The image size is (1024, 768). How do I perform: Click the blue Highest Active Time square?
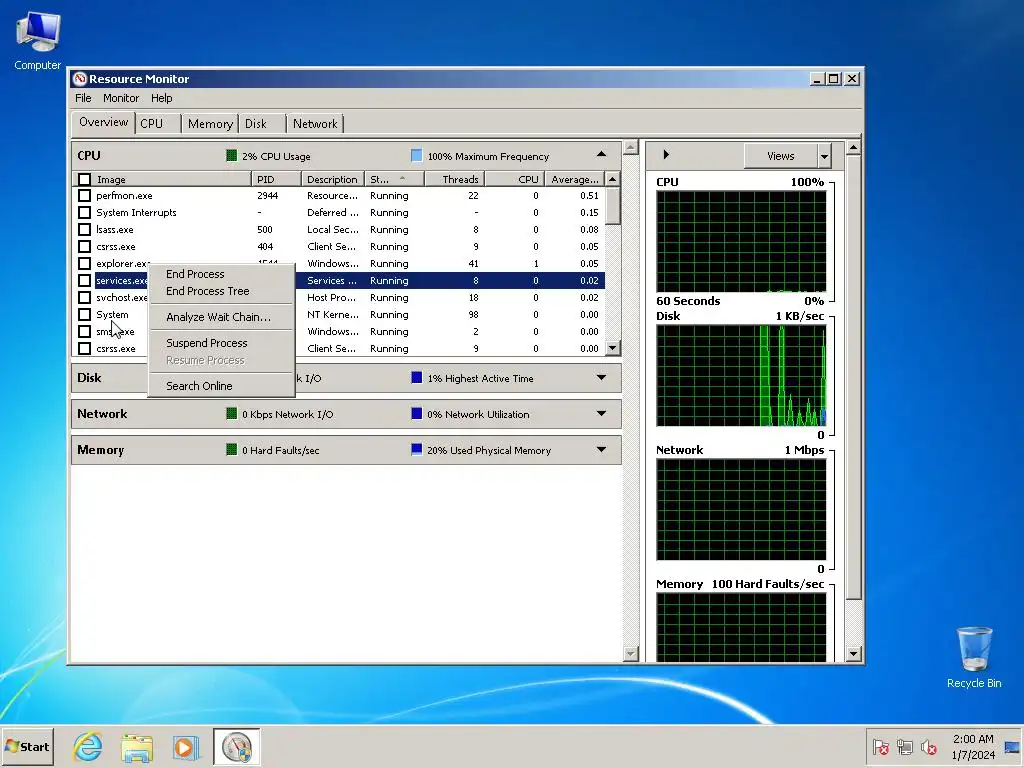417,377
